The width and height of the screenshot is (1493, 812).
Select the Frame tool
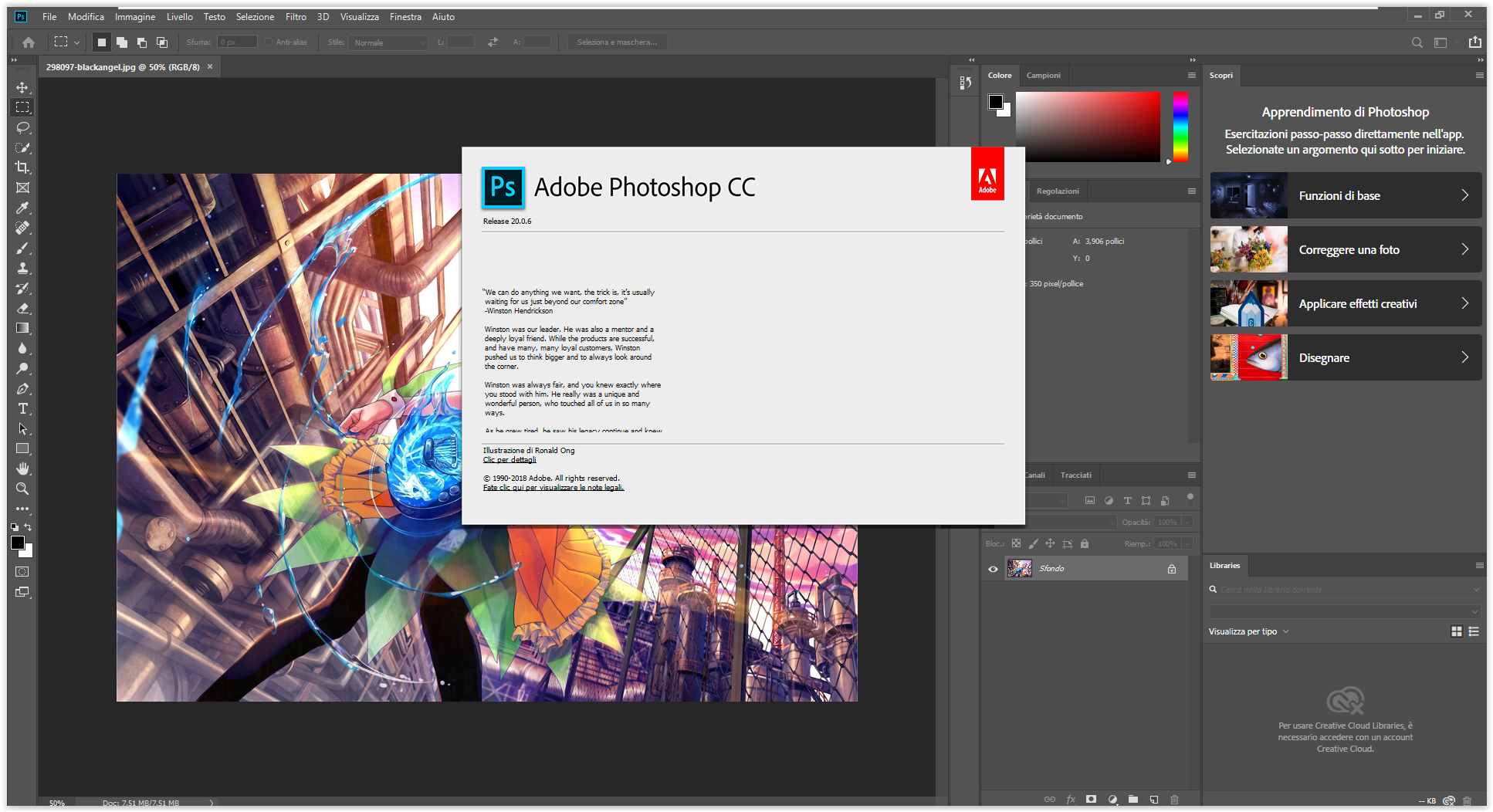coord(22,188)
